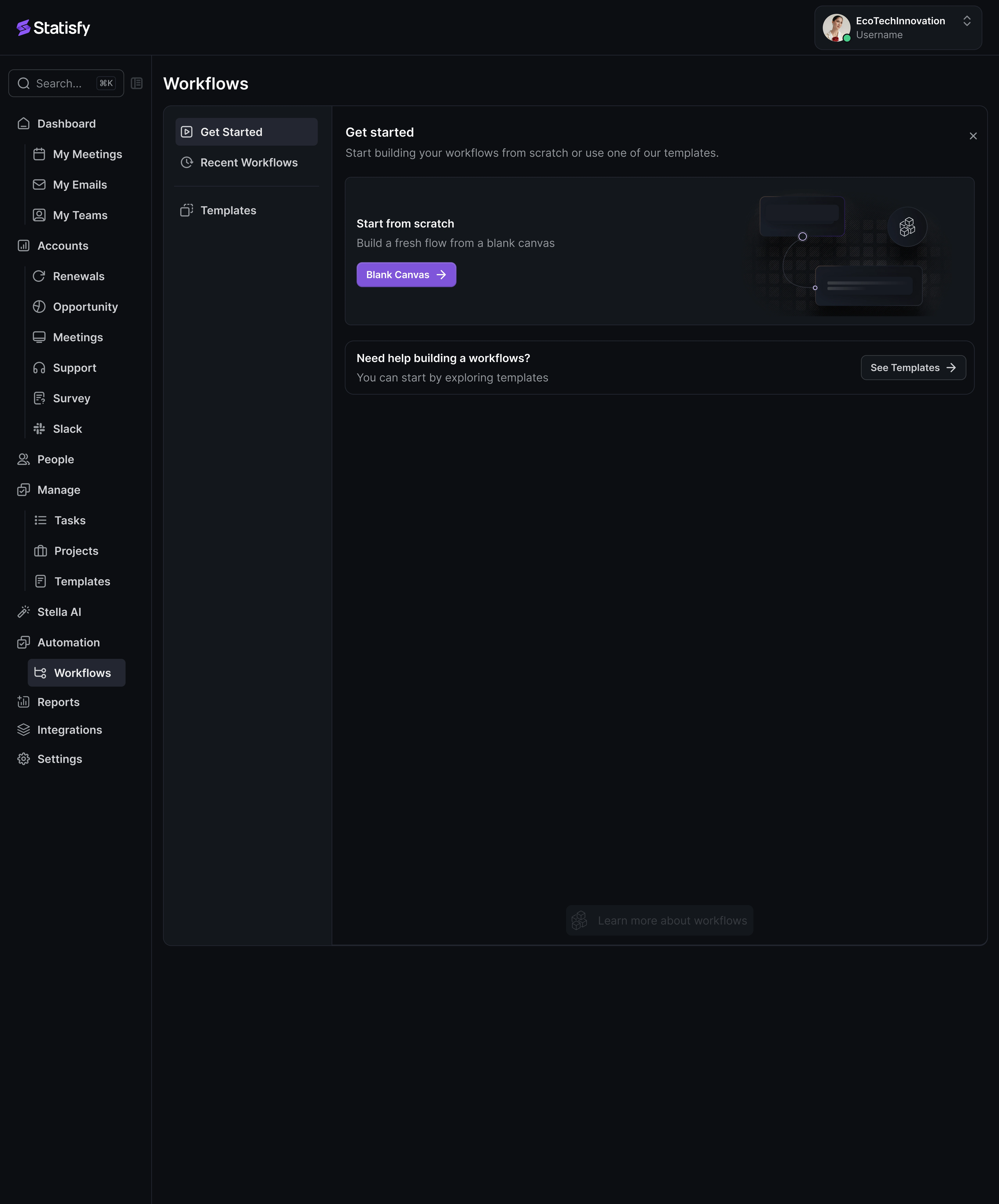Click the Statisfy logo
Screen dimensions: 999x1204
point(53,28)
